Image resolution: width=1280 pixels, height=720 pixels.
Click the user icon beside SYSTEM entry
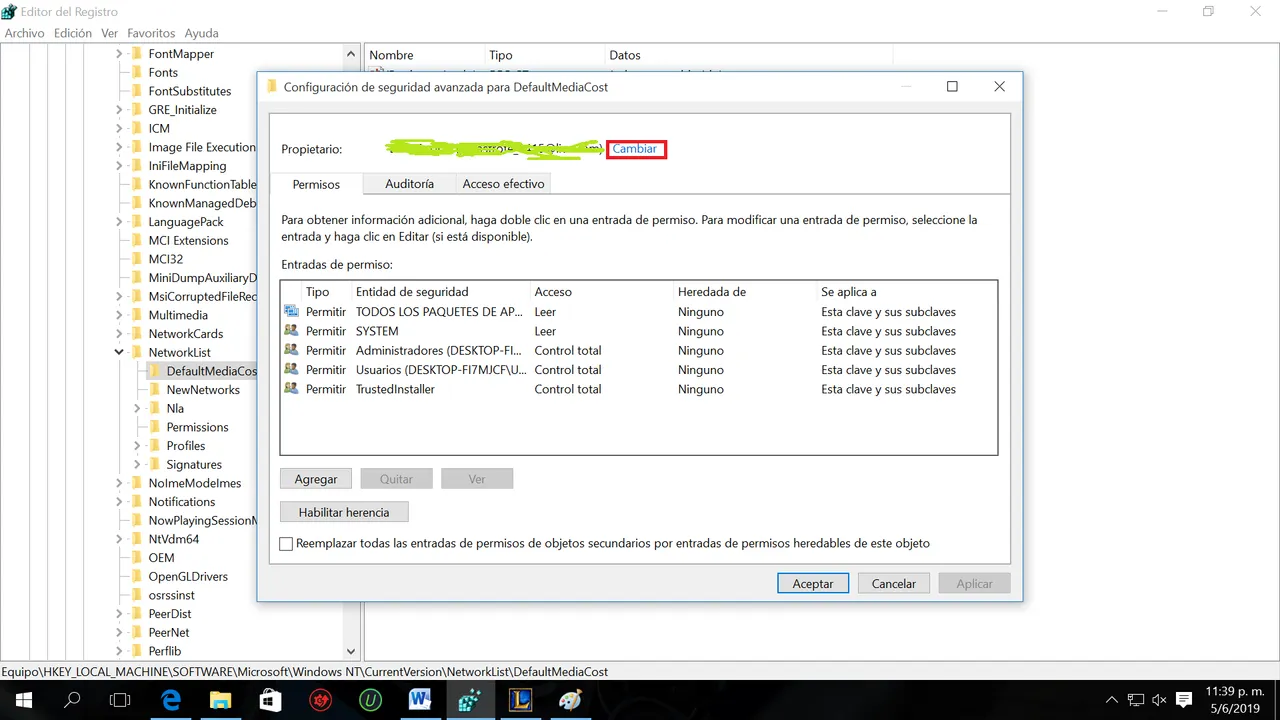pos(291,331)
